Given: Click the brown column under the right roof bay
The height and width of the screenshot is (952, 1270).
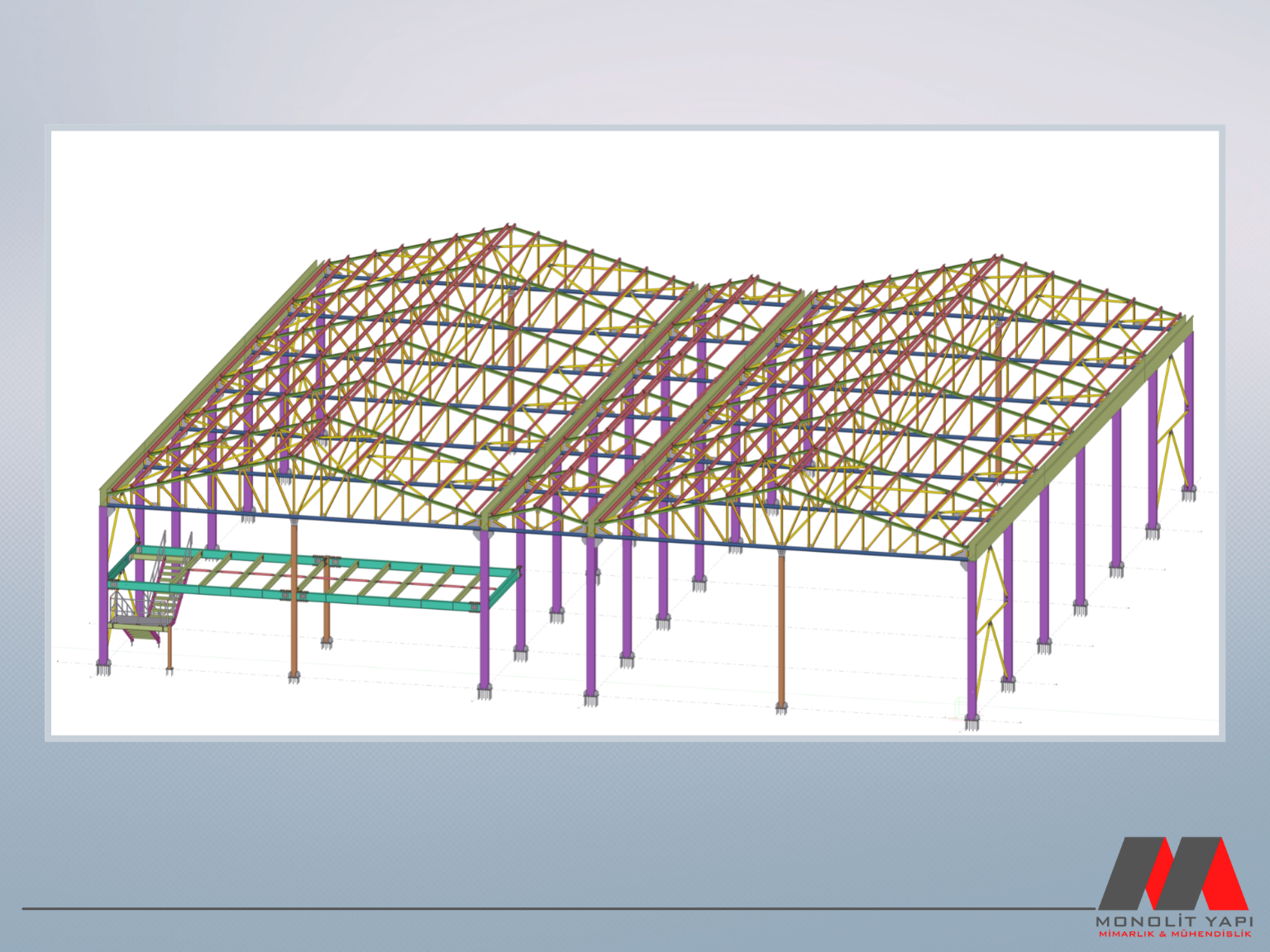Looking at the screenshot, I should (x=781, y=628).
